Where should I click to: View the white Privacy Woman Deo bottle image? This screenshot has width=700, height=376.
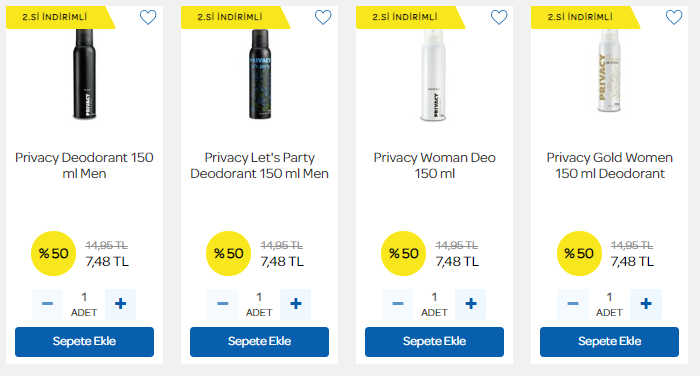433,75
